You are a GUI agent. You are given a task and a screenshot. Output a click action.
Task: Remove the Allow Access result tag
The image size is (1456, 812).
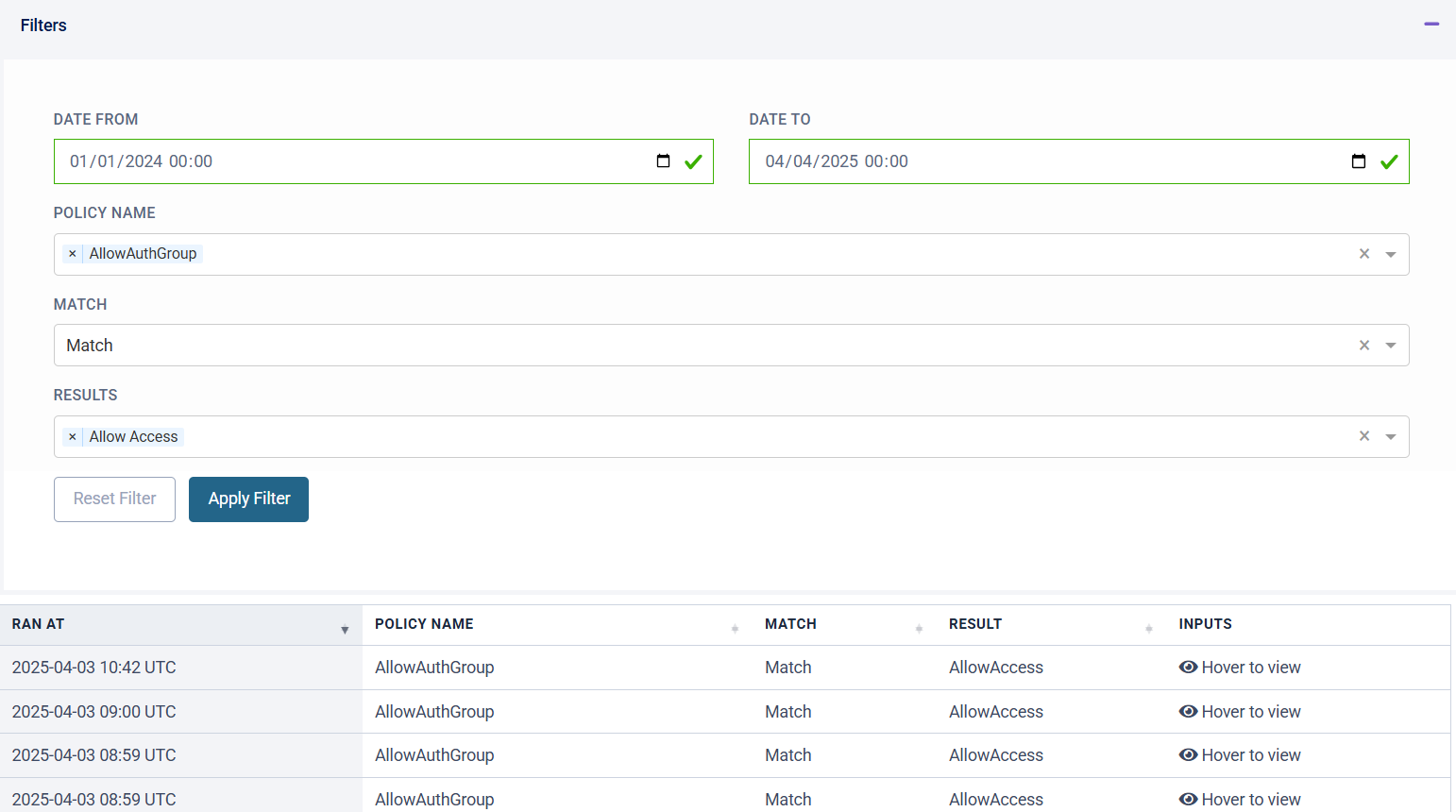(x=73, y=437)
